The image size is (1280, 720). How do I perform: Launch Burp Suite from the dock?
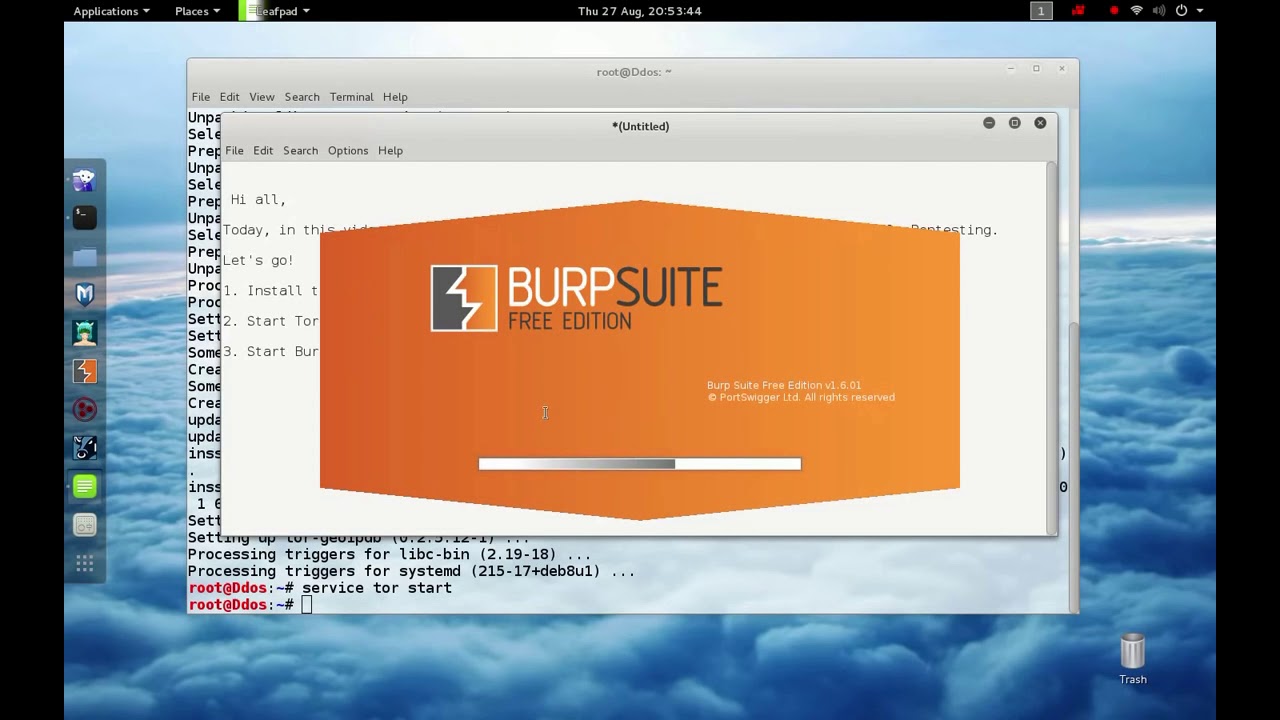pos(85,371)
